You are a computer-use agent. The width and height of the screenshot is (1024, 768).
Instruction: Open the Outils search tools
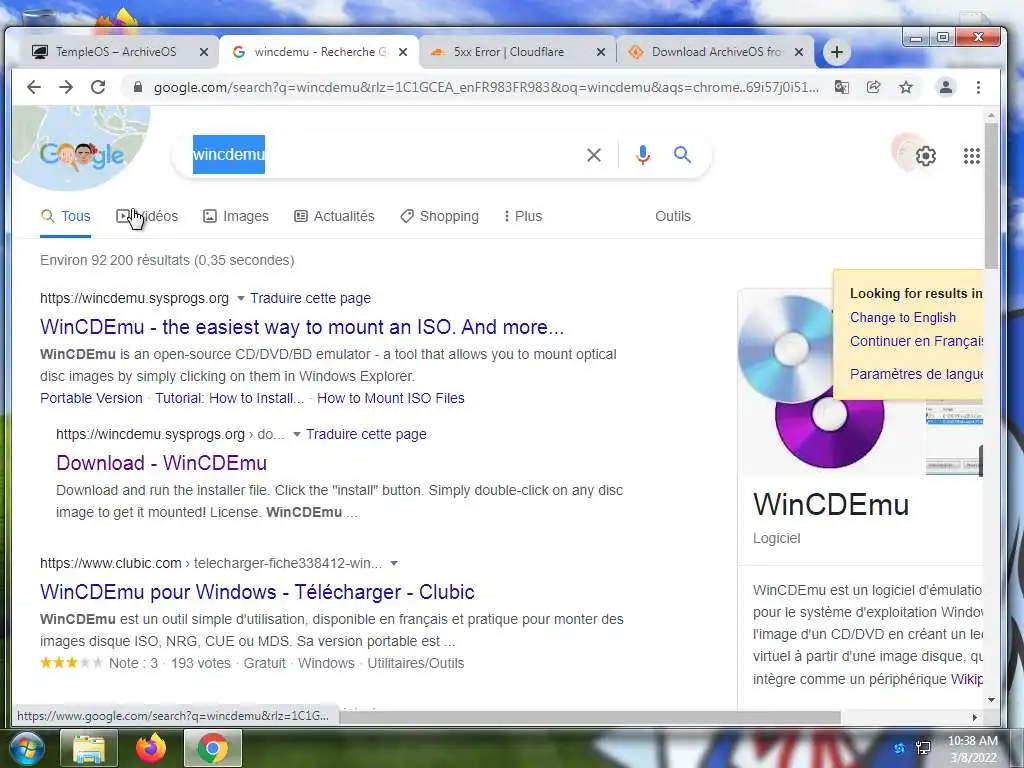coord(673,216)
